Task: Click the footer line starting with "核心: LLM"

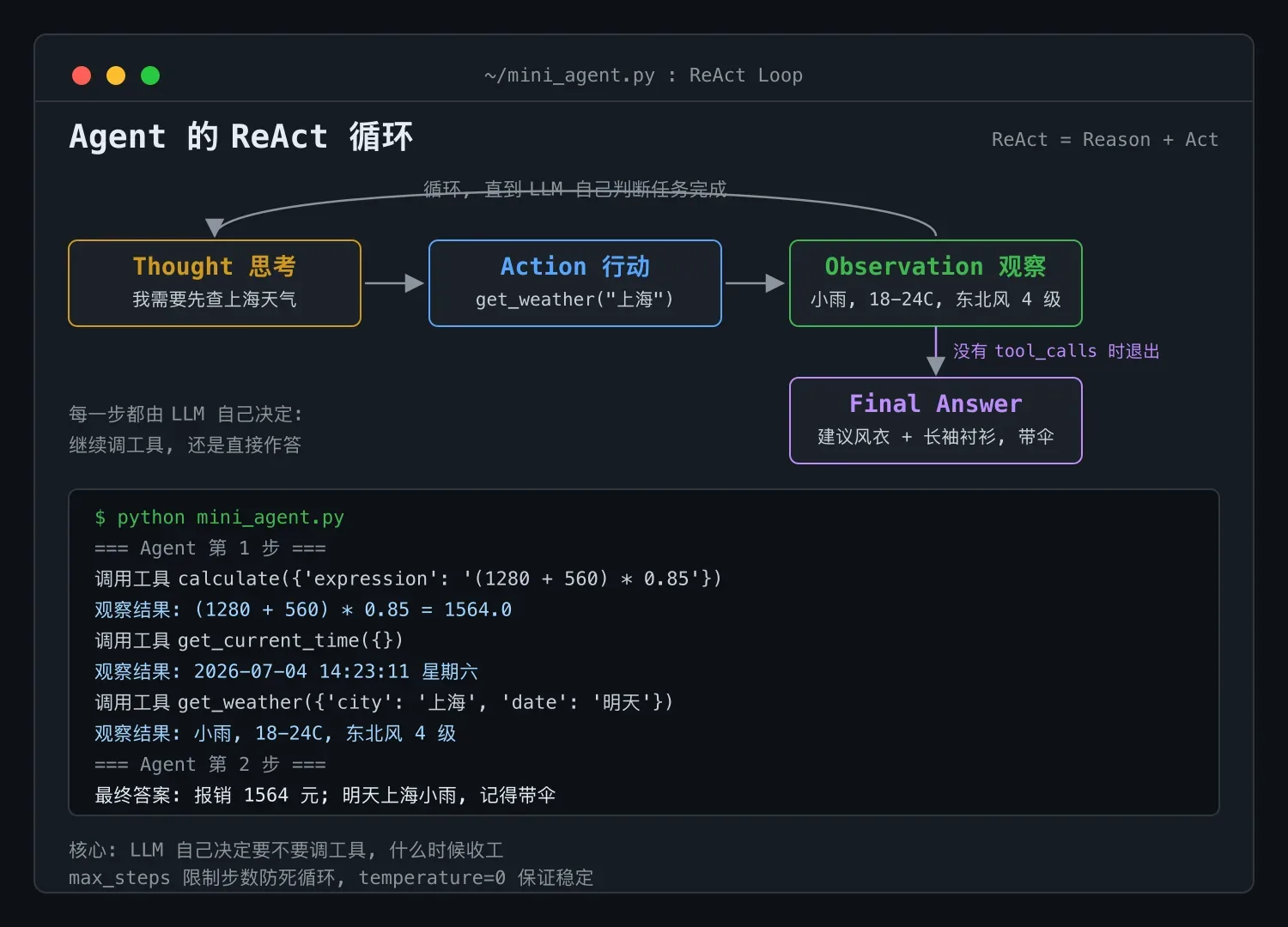Action: click(286, 851)
